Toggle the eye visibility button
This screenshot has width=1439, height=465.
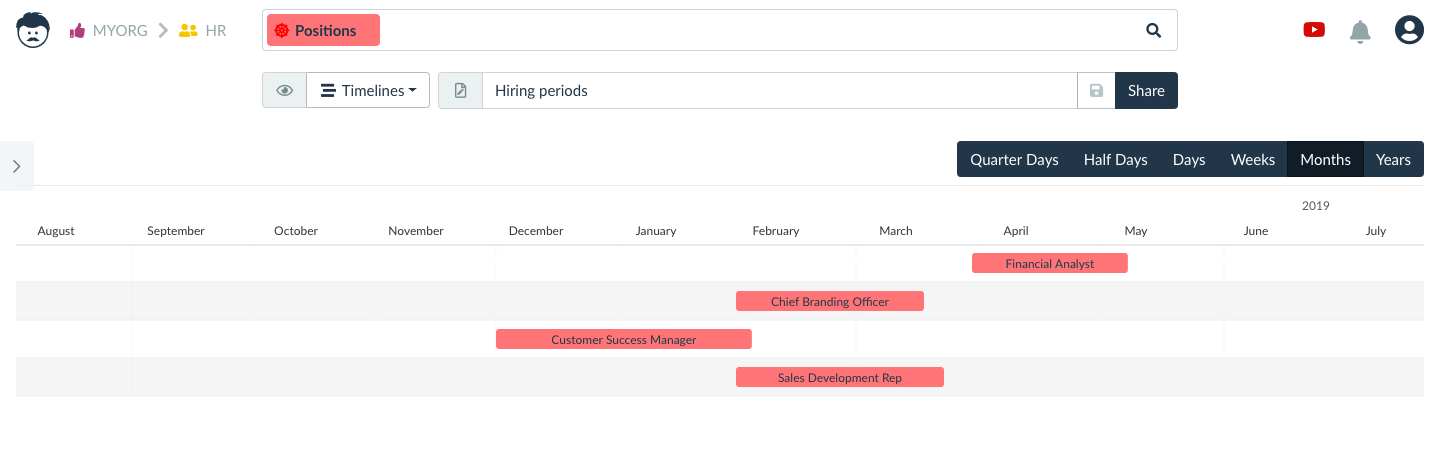(x=284, y=90)
